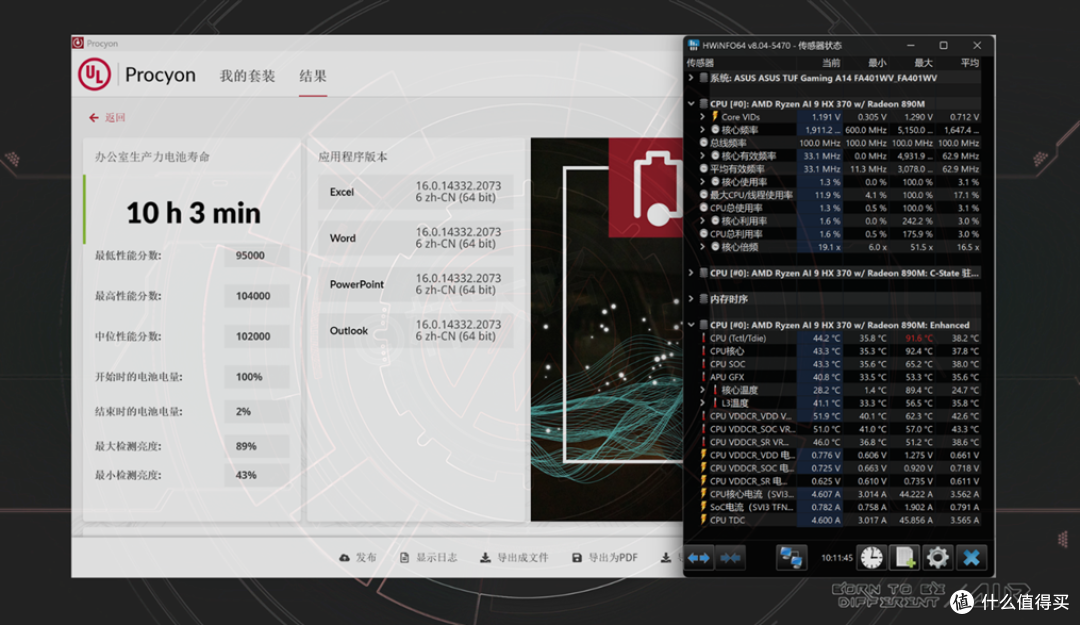Expand the 核心利用率 row in HWiNFO
Viewport: 1080px width, 625px height.
pos(703,221)
